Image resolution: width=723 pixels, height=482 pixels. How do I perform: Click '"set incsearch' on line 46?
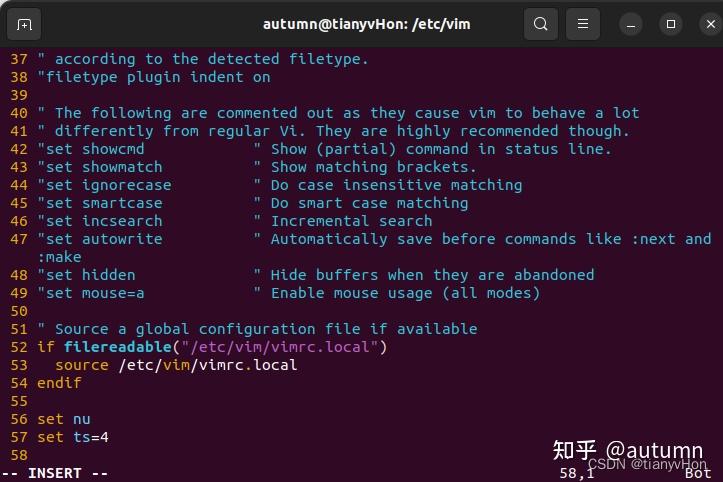click(x=100, y=221)
